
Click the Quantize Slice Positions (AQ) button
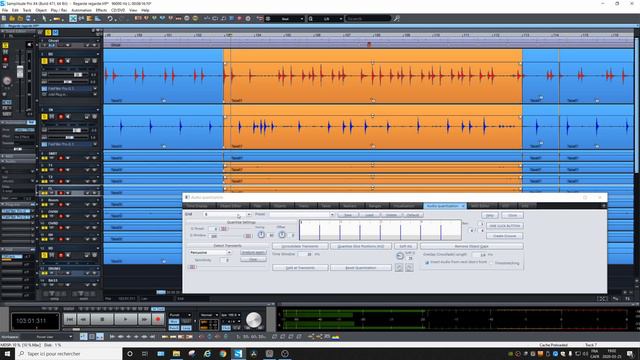pyautogui.click(x=360, y=246)
